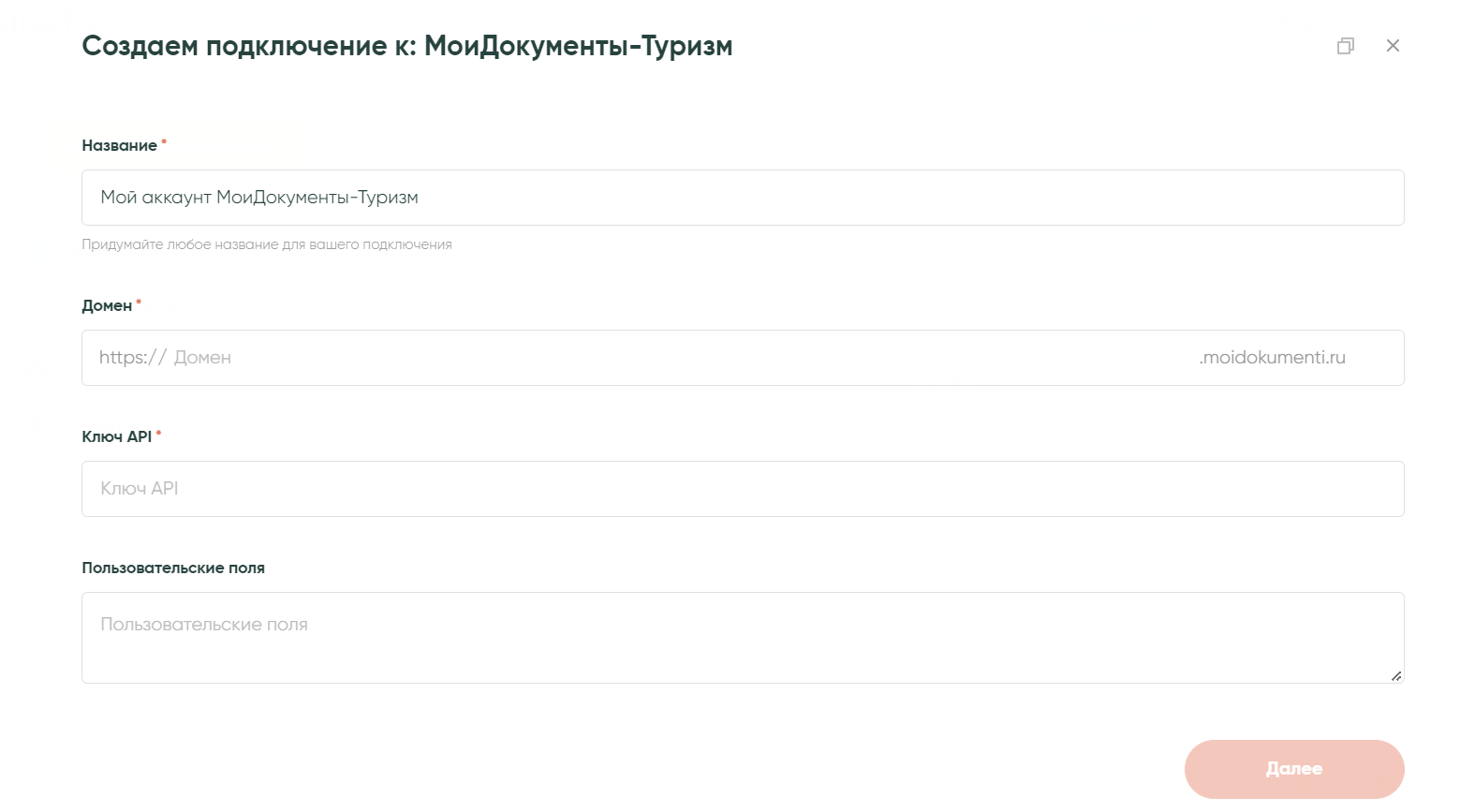1475x812 pixels.
Task: Click the required asterisk next to Домен
Action: [x=139, y=303]
